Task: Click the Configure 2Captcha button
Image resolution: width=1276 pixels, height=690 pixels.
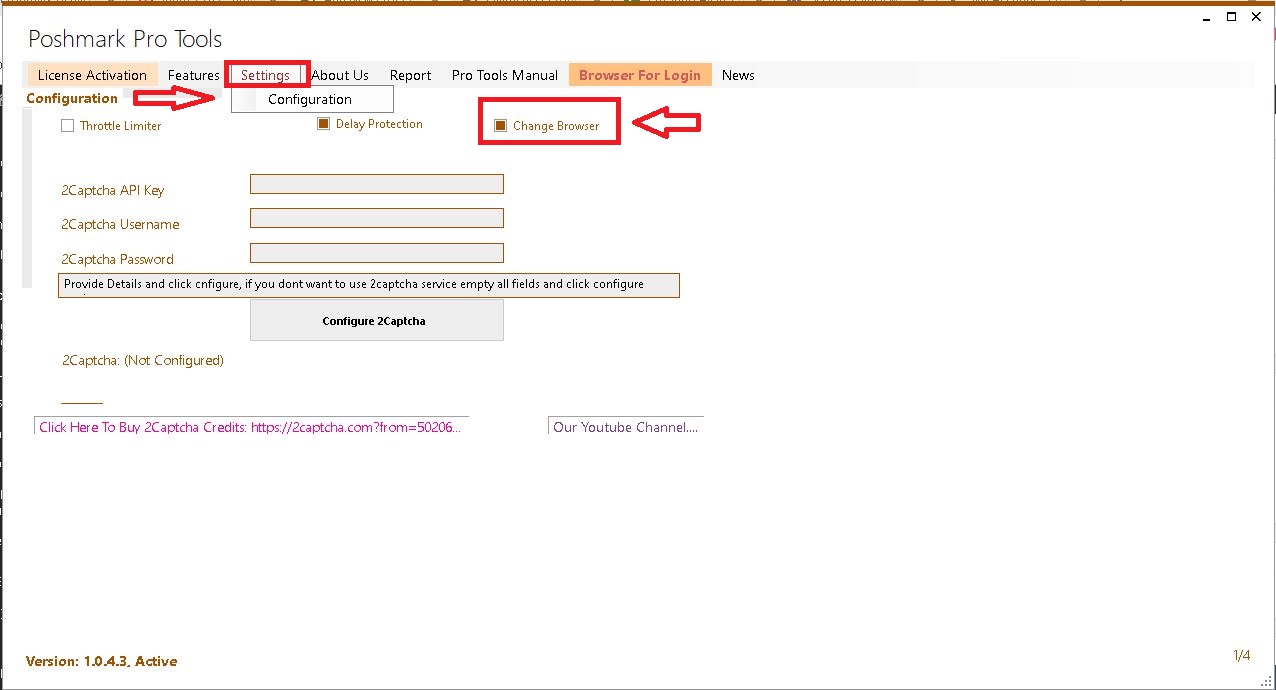Action: coord(377,321)
